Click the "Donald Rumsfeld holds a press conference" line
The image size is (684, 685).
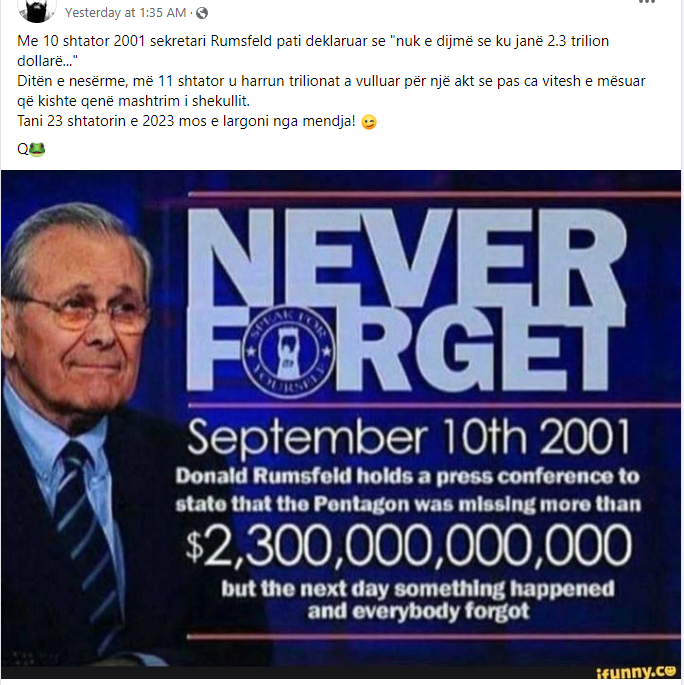point(408,476)
